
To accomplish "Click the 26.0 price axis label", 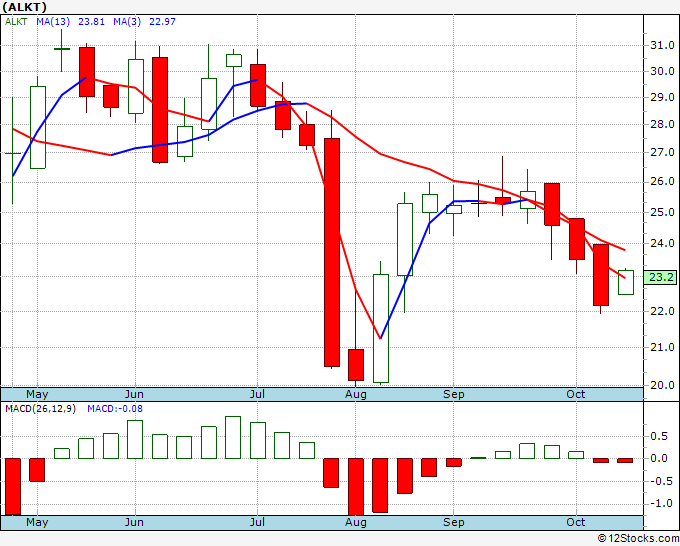I will click(x=662, y=182).
